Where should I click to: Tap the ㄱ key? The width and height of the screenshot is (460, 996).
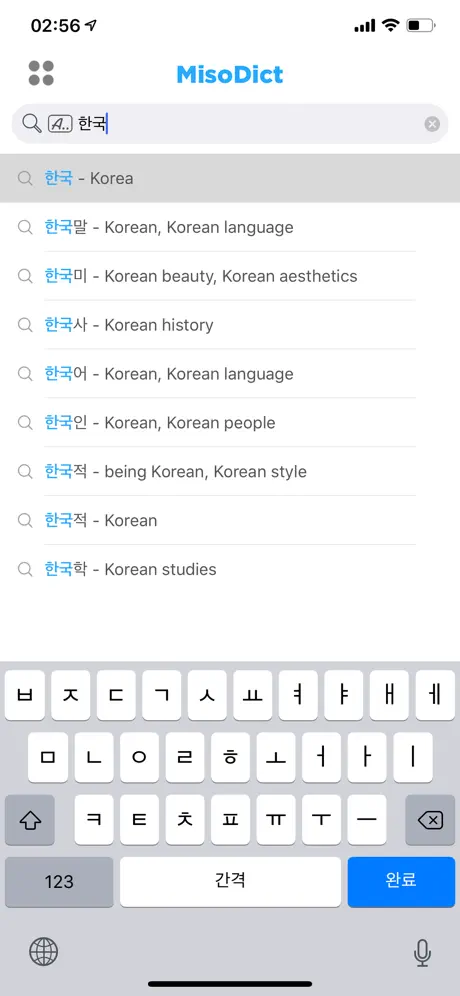(x=162, y=695)
